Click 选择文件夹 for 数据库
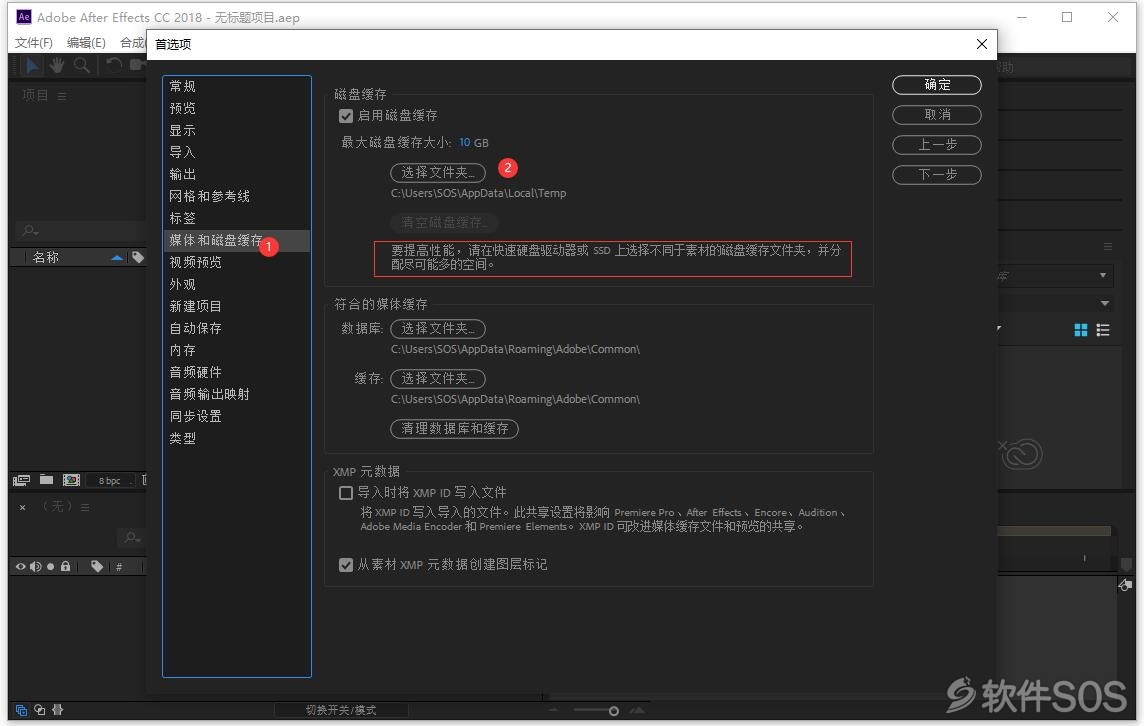 (x=438, y=328)
